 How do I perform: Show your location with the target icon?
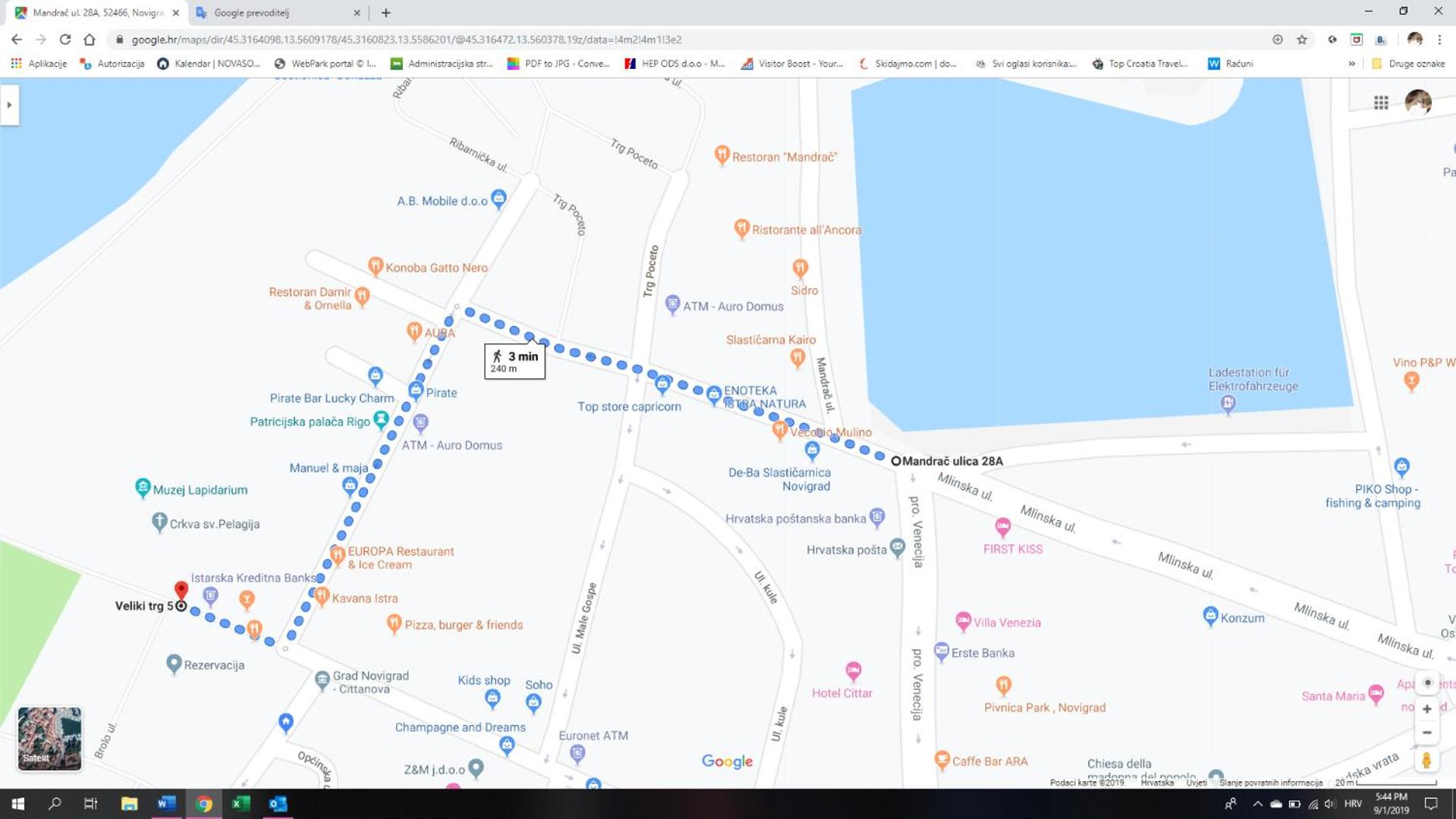click(x=1426, y=682)
